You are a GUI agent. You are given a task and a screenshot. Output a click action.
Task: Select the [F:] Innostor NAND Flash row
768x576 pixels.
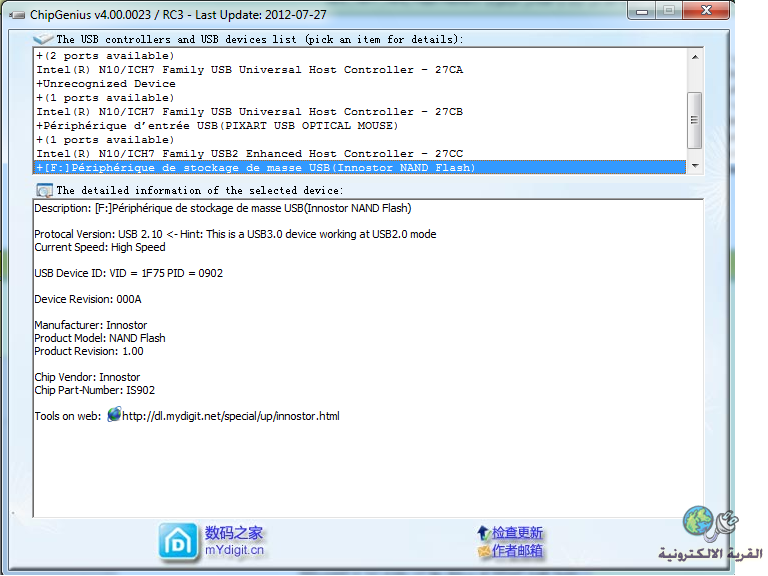coord(360,168)
